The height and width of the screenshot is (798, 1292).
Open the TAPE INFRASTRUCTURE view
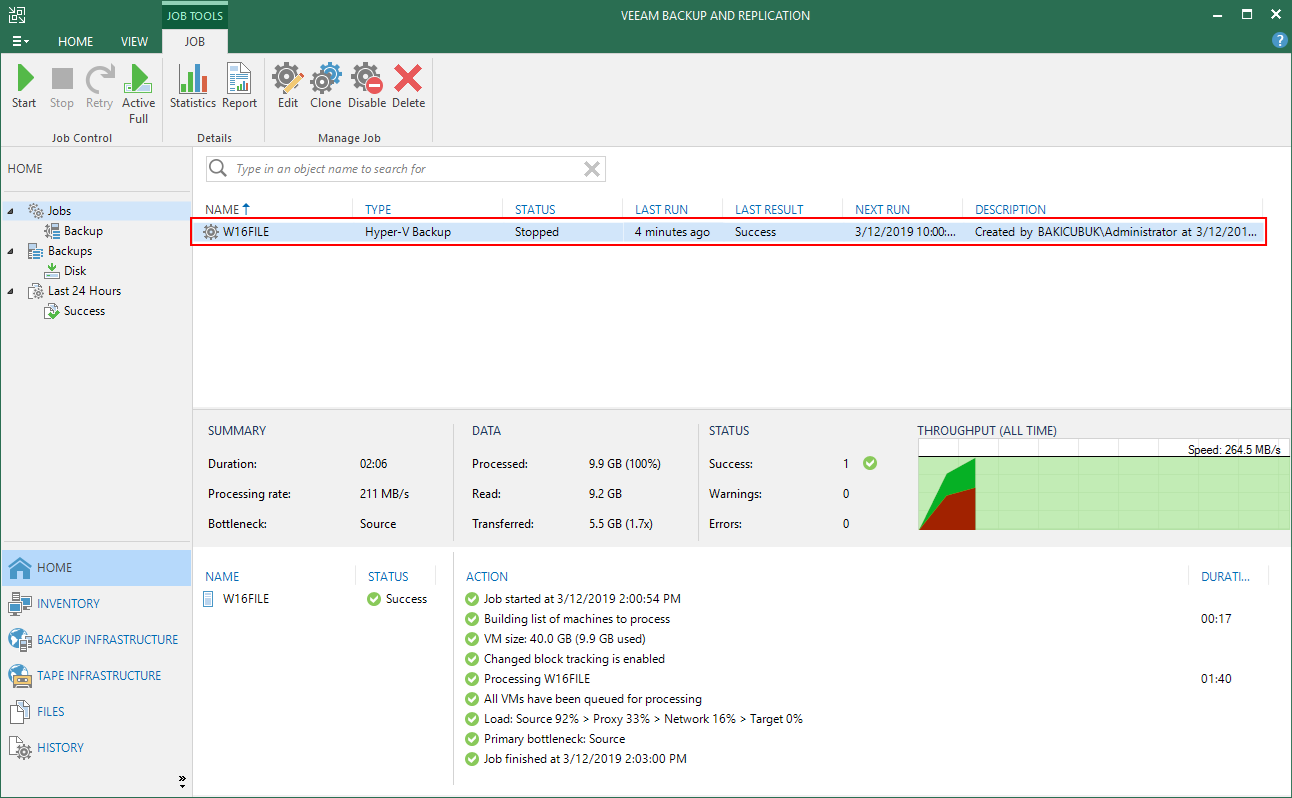96,675
